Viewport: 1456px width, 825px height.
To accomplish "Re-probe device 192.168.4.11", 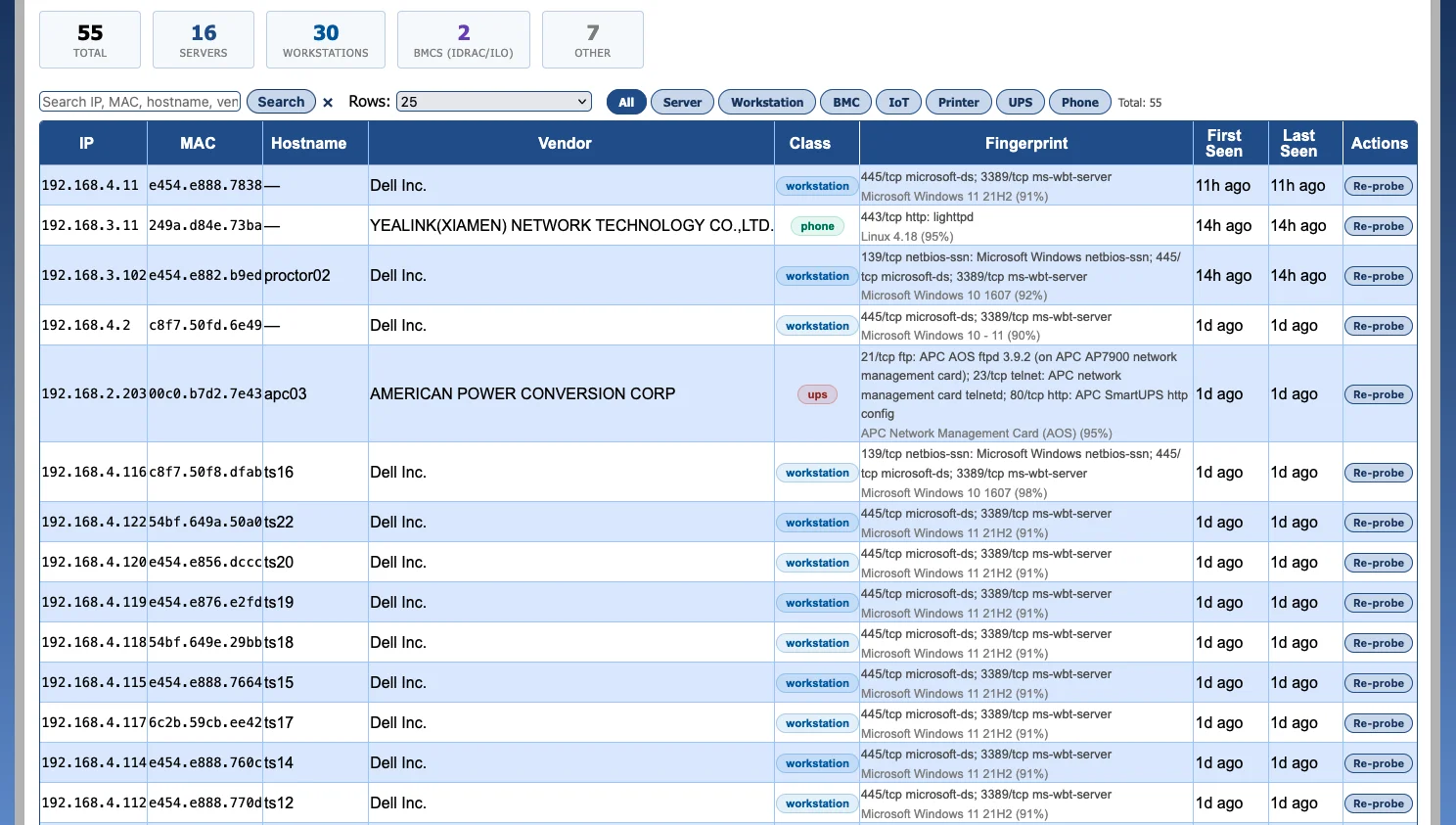I will pos(1379,186).
